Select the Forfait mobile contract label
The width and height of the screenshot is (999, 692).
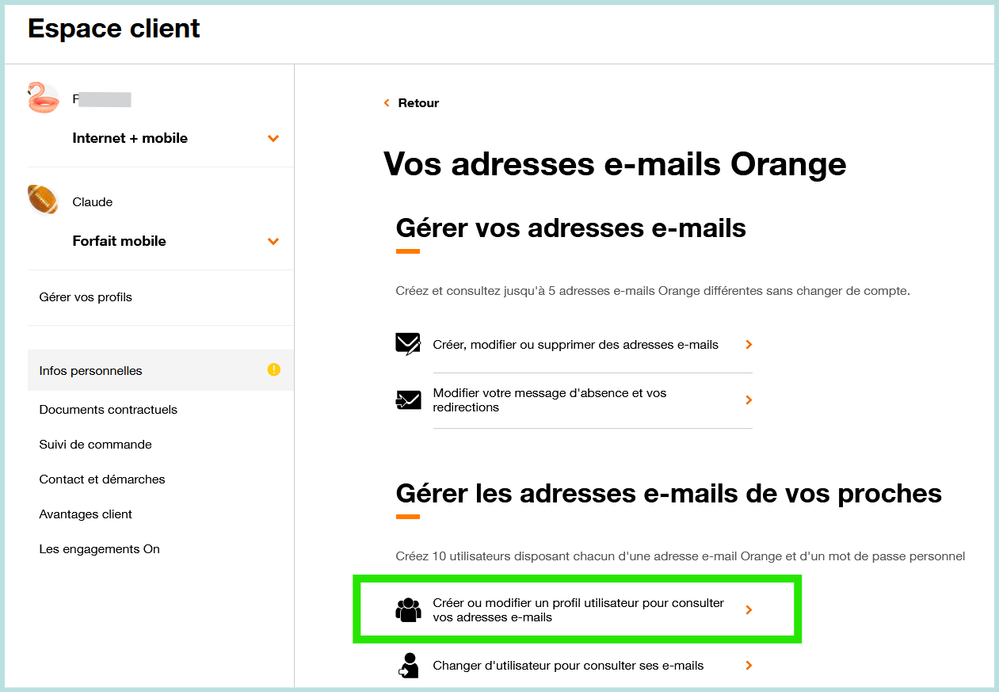point(119,241)
